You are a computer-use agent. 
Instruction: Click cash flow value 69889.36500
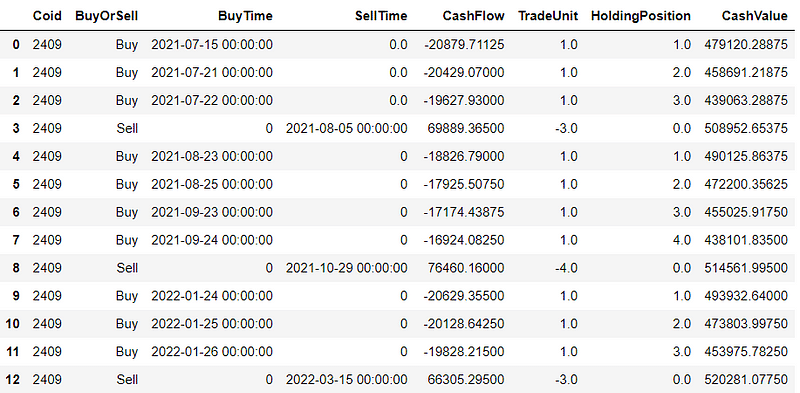[x=468, y=129]
